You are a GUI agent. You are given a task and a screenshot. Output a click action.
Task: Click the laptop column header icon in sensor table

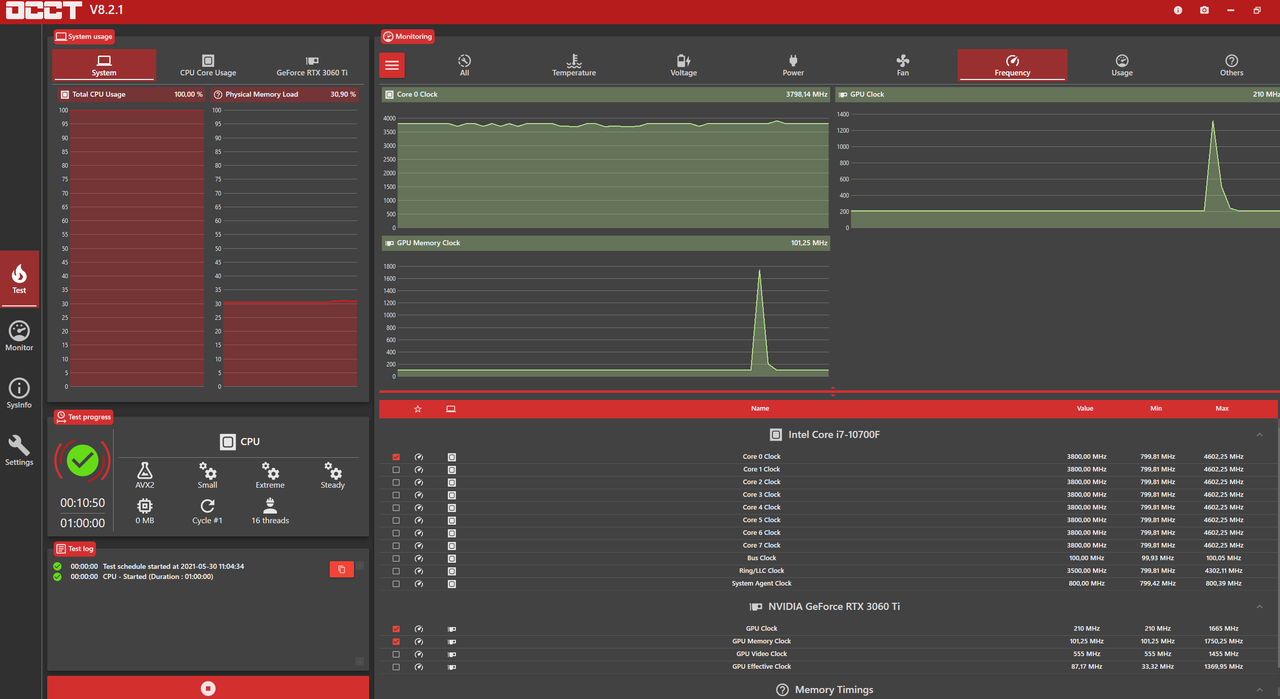(x=451, y=409)
